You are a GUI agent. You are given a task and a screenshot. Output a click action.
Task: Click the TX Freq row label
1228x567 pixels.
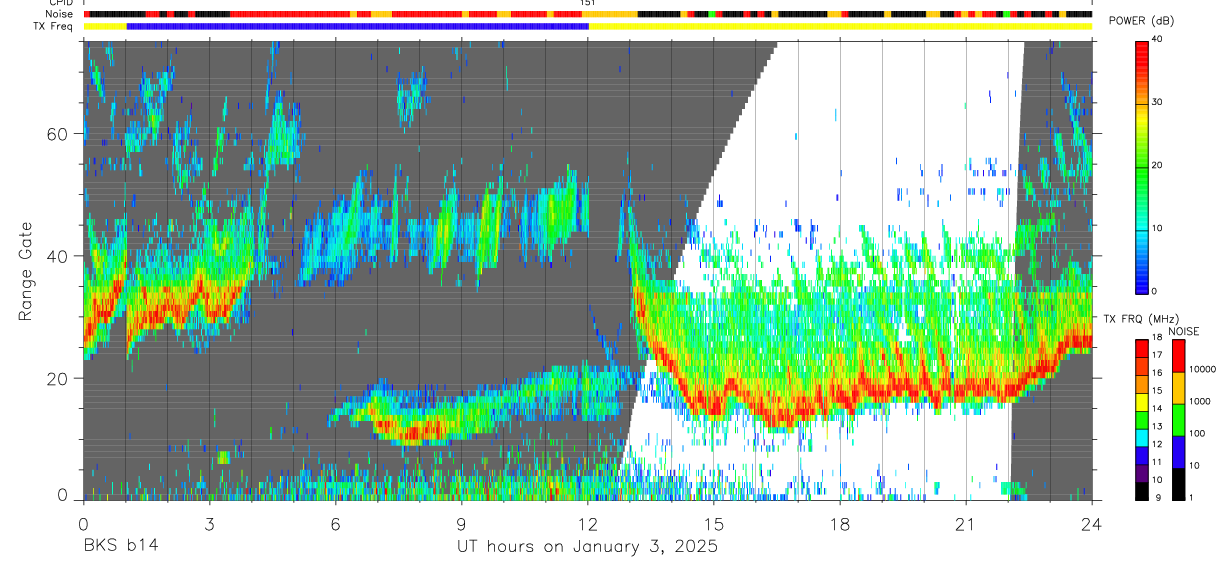click(53, 26)
